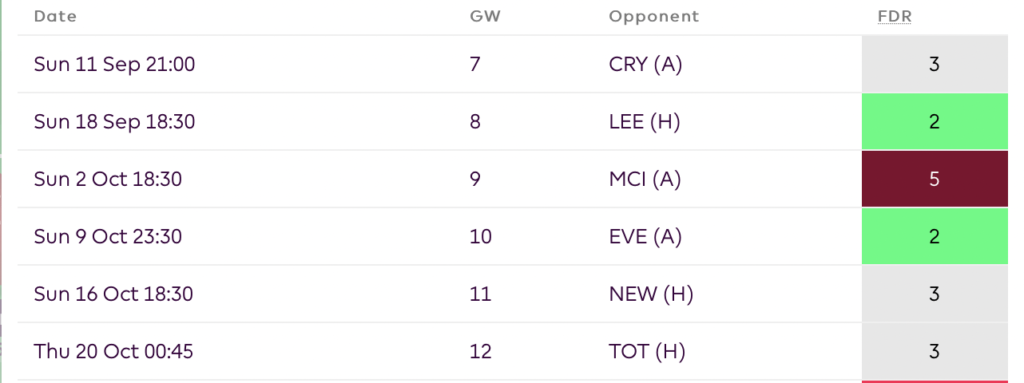Select the MCI (A) opponent cell

(x=645, y=179)
